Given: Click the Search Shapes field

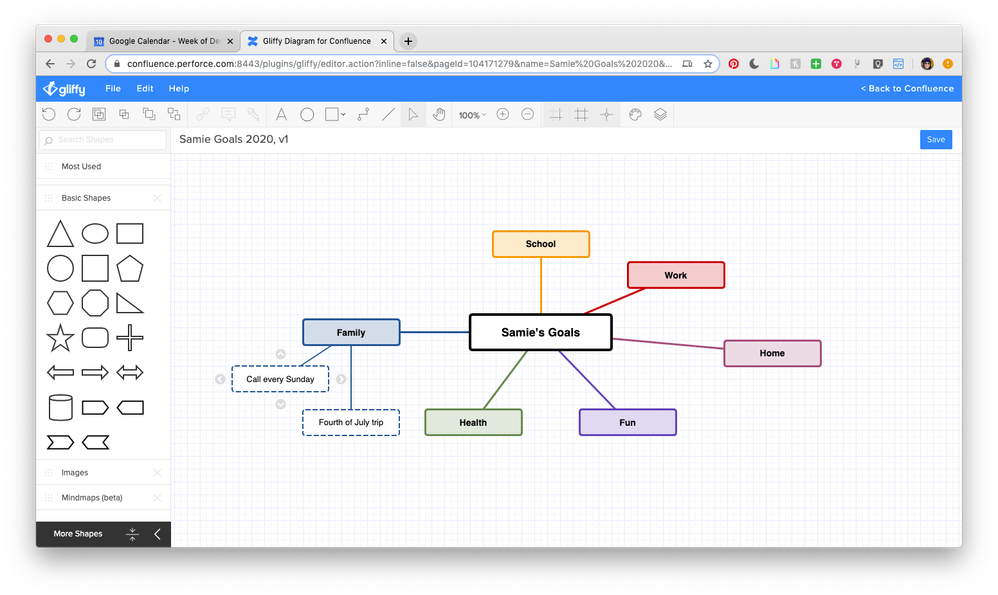Looking at the screenshot, I should [103, 140].
